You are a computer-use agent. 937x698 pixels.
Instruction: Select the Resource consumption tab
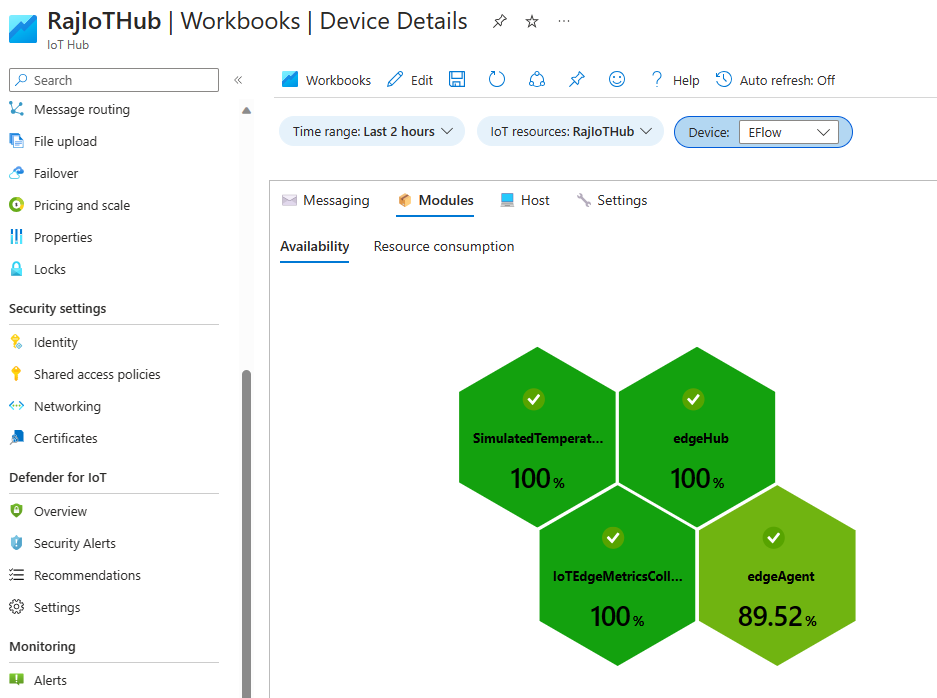[x=443, y=246]
